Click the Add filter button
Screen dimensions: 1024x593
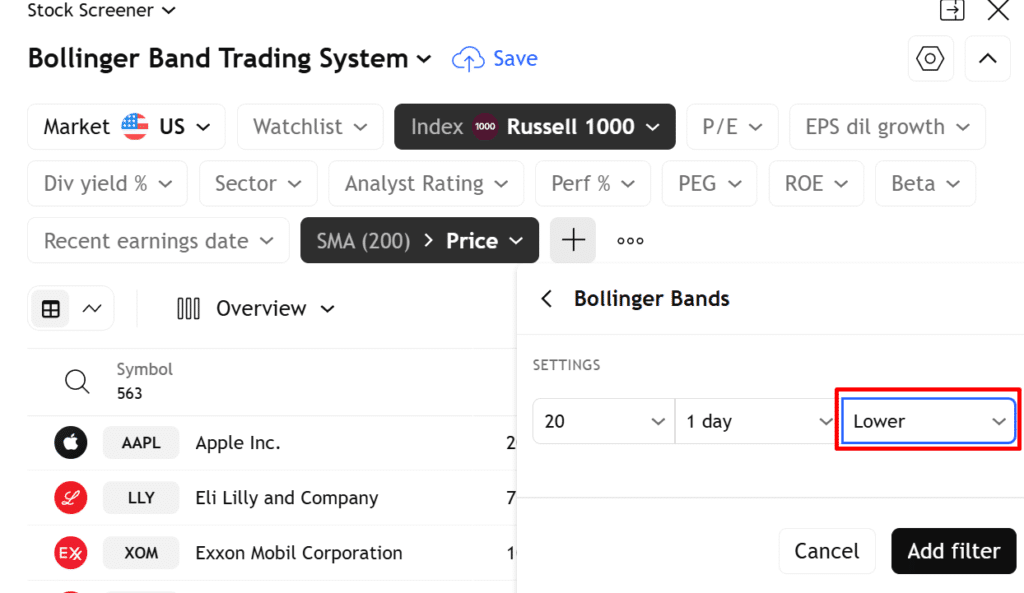coord(953,551)
